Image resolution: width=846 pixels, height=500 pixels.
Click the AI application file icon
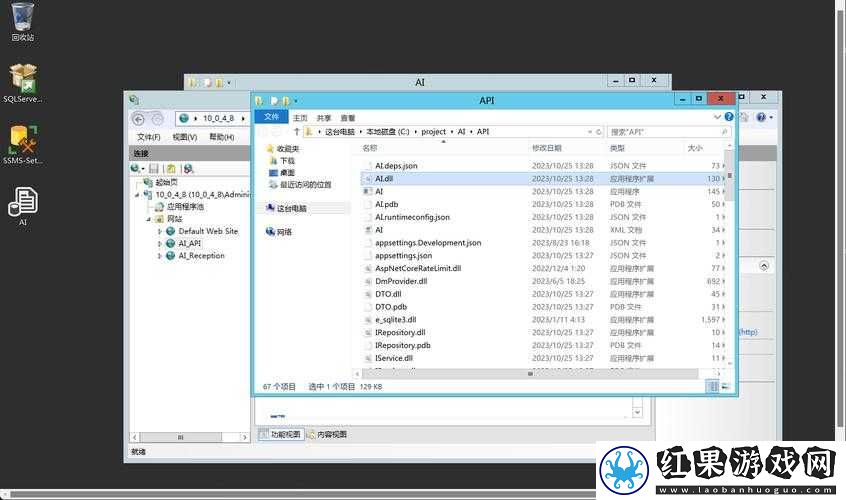[x=367, y=191]
